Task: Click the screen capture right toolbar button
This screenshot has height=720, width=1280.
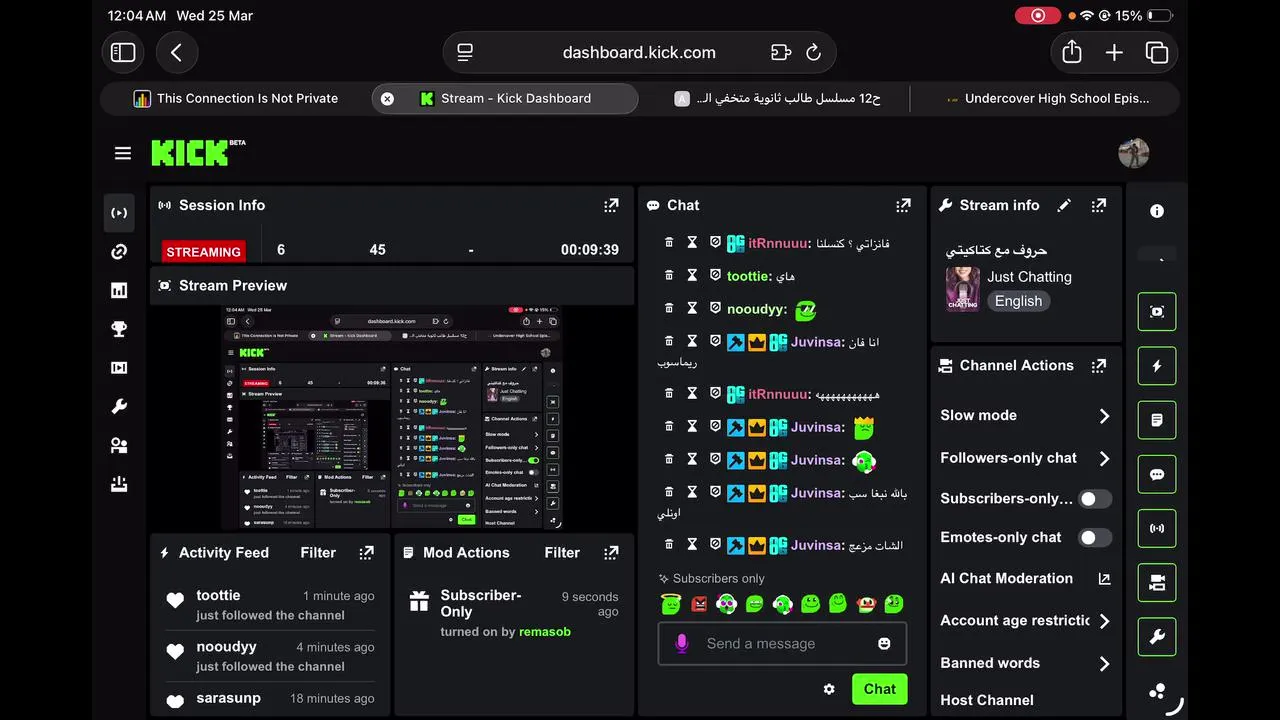Action: pos(1157,312)
